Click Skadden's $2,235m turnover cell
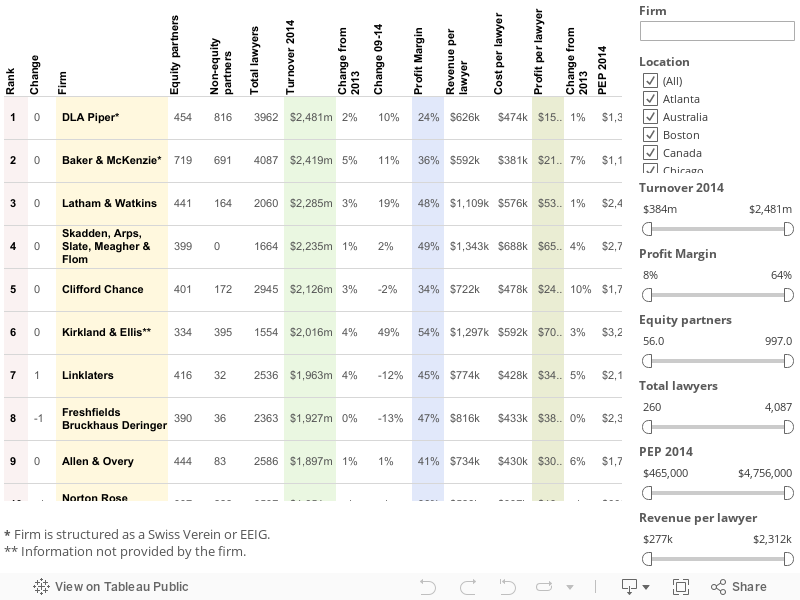This screenshot has width=800, height=600. tap(311, 246)
